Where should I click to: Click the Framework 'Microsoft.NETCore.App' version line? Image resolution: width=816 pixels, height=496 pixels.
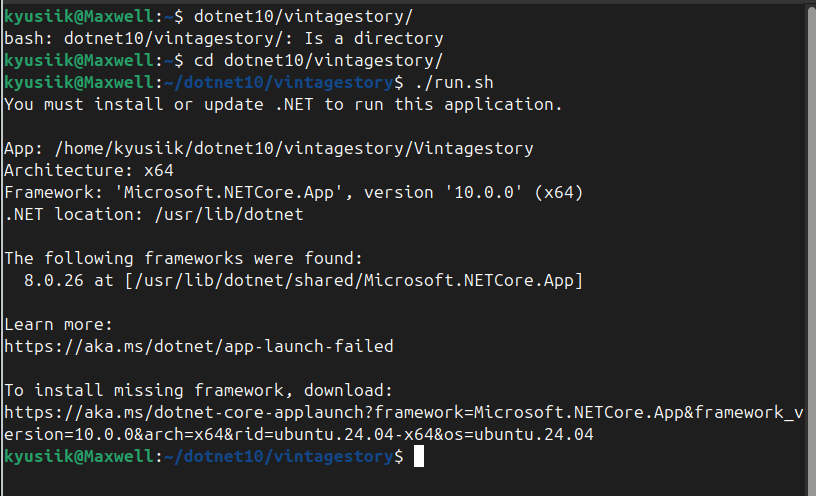[294, 193]
